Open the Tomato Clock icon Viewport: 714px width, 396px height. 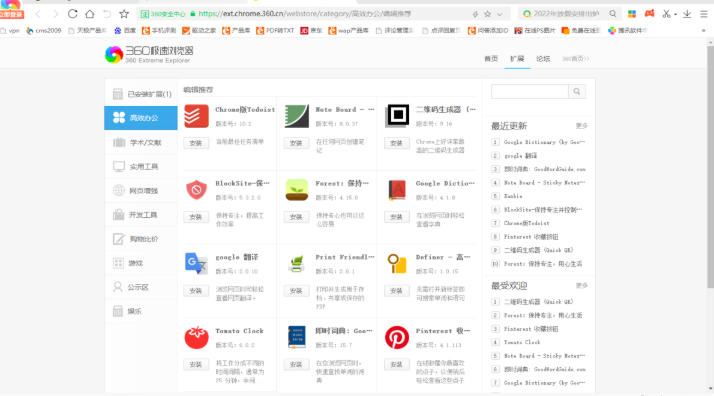[x=196, y=337]
